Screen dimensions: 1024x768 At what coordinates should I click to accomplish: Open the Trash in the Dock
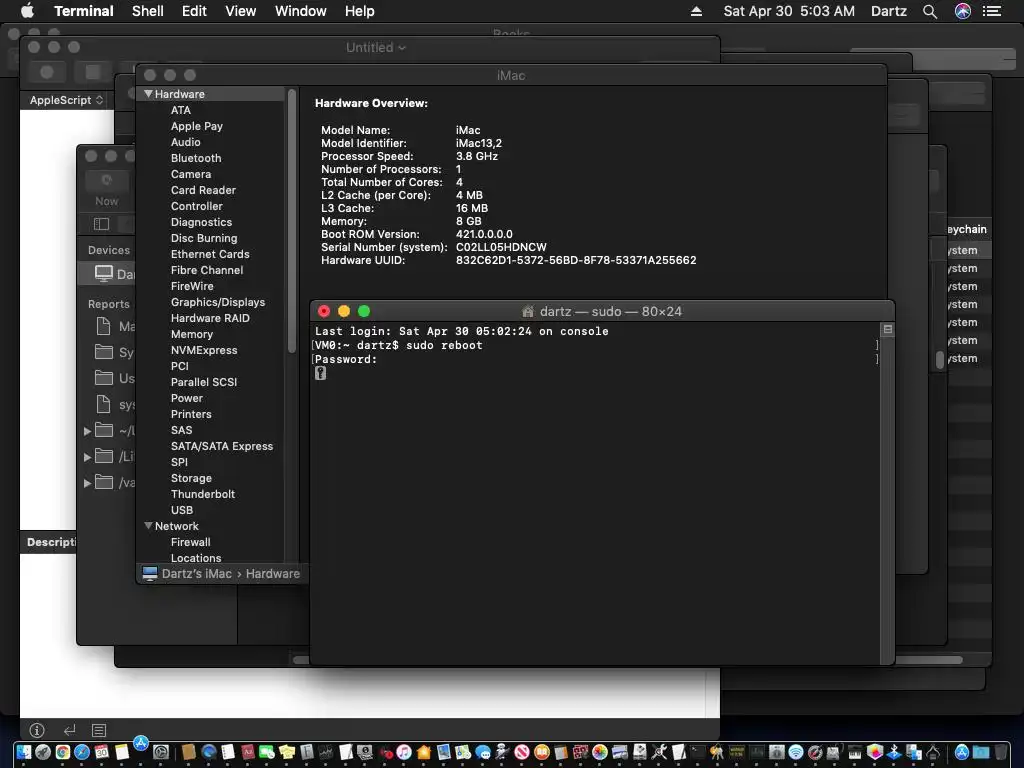point(1000,752)
